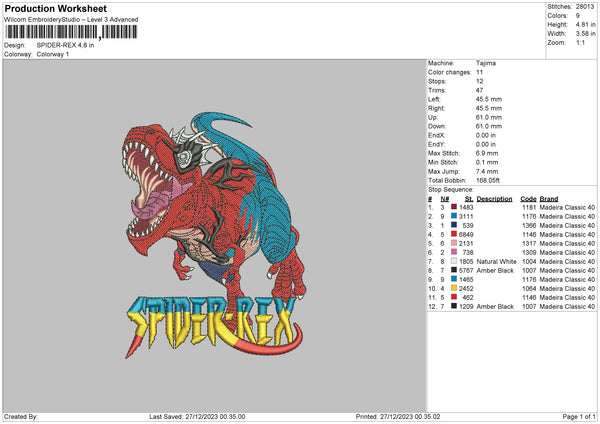Screen dimensions: 600x424
Task: Pick the blue swatch beside stitch count 1465
Action: pos(454,279)
